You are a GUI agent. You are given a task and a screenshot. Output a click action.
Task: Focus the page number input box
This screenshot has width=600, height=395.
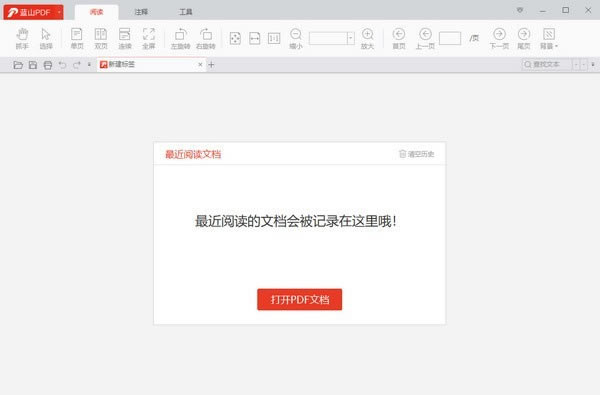pyautogui.click(x=450, y=38)
